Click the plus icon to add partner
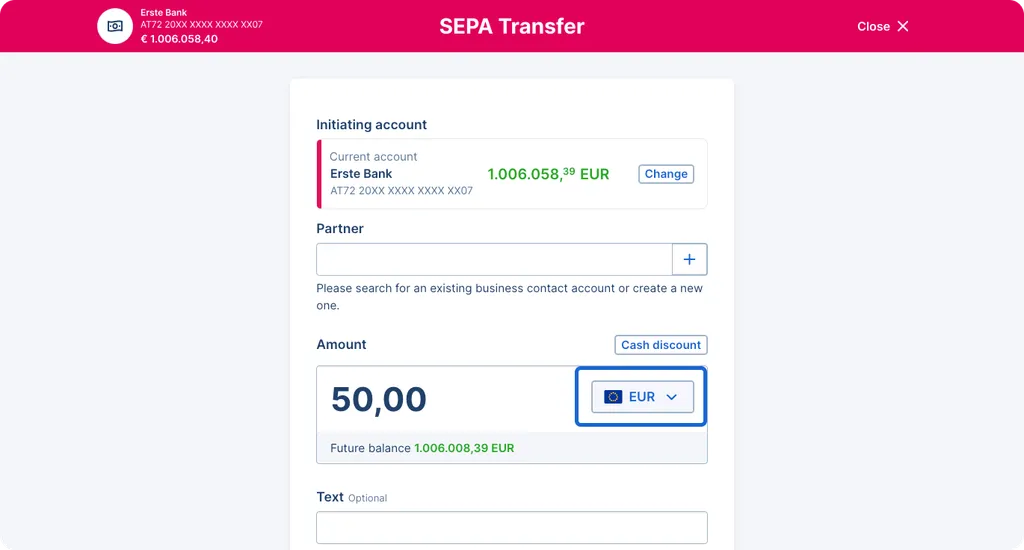Image resolution: width=1024 pixels, height=550 pixels. [x=690, y=259]
